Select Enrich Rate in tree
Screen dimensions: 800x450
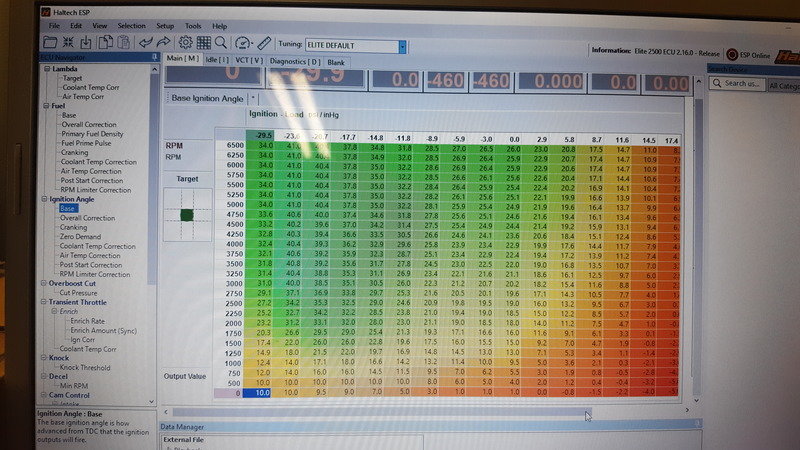pos(87,321)
